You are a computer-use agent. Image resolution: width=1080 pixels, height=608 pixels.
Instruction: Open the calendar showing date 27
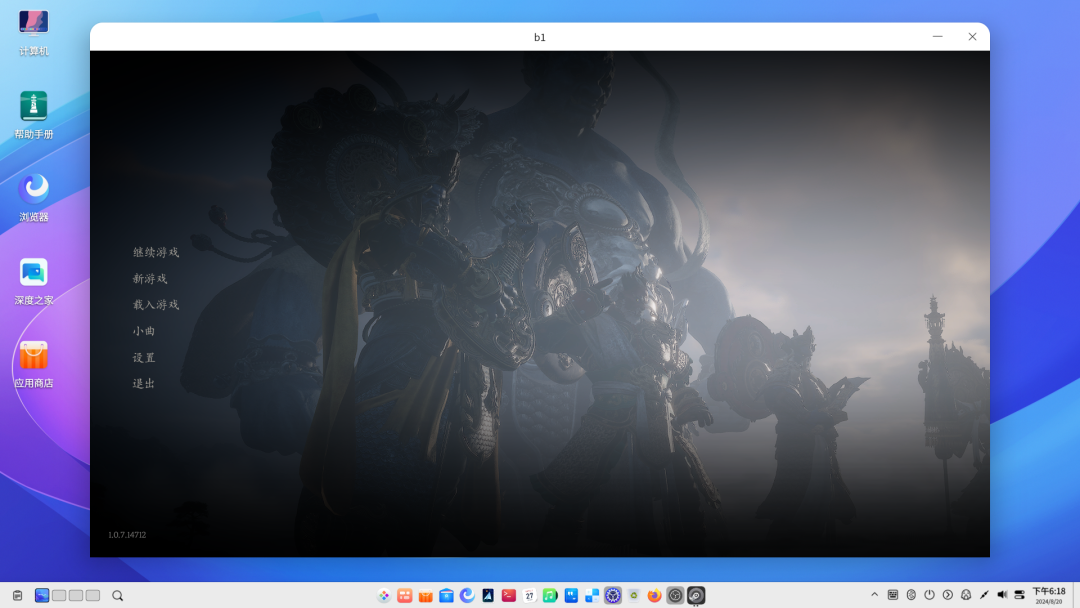529,594
